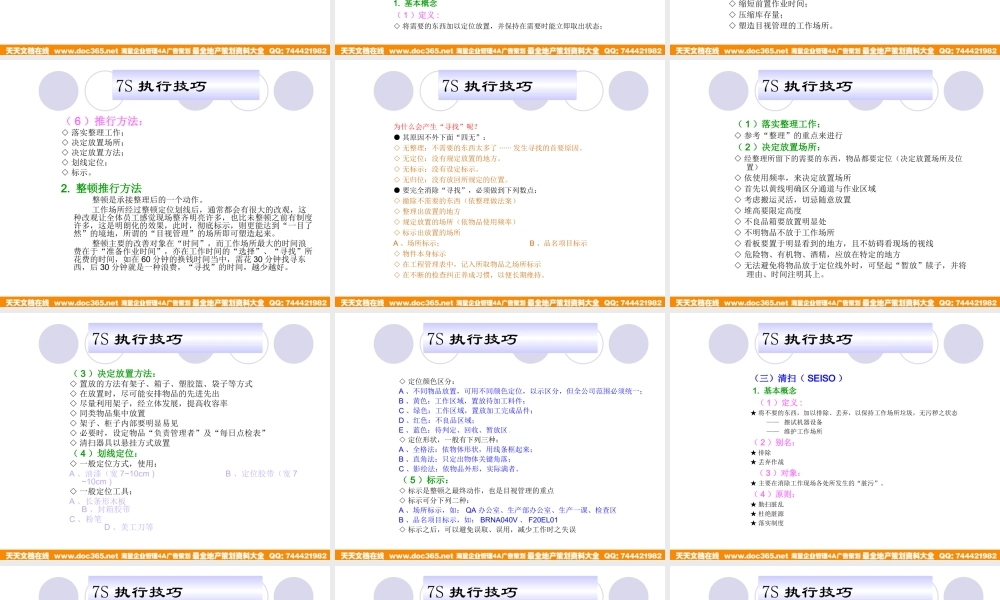Click the '(6) 推行方法:' heading
The width and height of the screenshot is (1000, 600).
103,121
